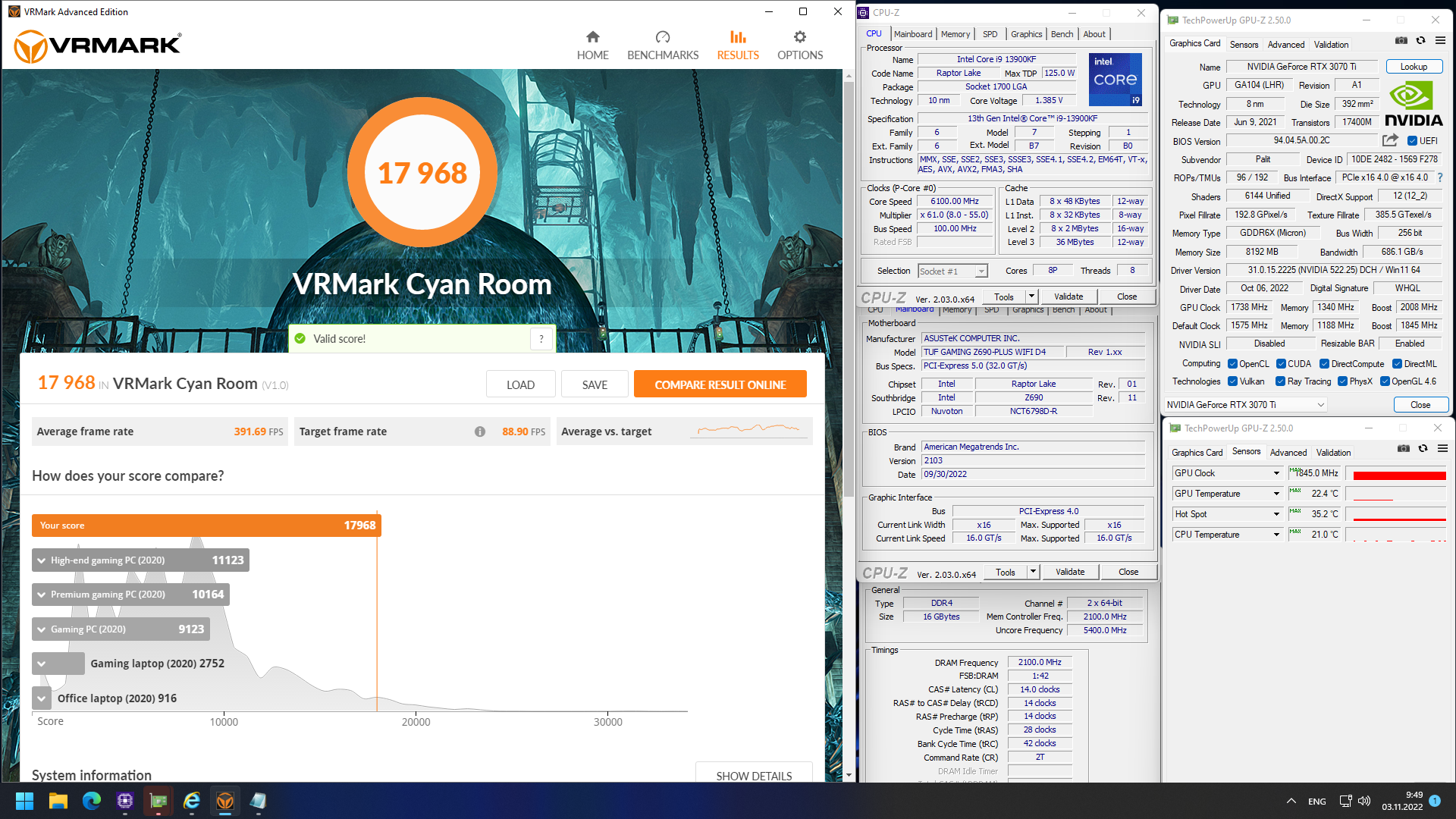Toggle DirectCompute checkbox in GPU-Z
Viewport: 1456px width, 819px height.
pyautogui.click(x=1324, y=364)
